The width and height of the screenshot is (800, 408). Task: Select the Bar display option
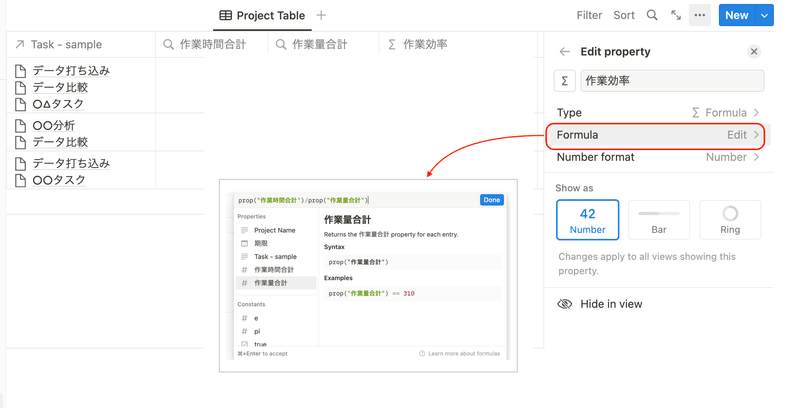coord(659,220)
